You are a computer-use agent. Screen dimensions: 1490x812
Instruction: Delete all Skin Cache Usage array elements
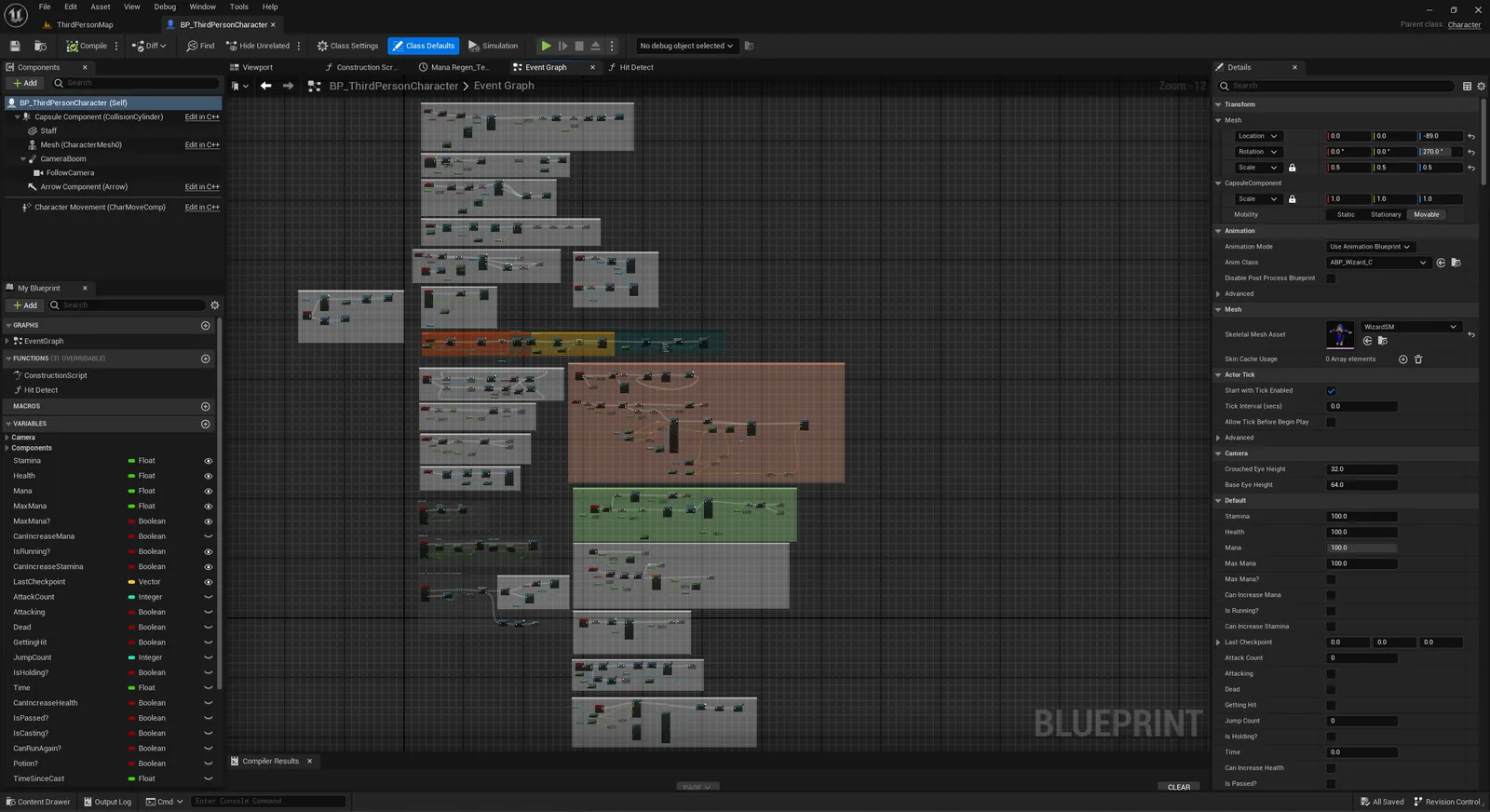1418,359
